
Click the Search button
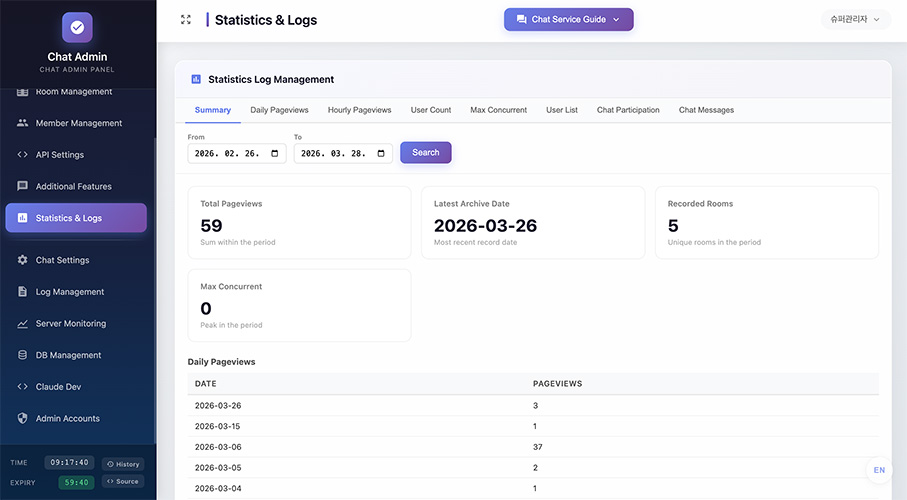click(x=426, y=152)
